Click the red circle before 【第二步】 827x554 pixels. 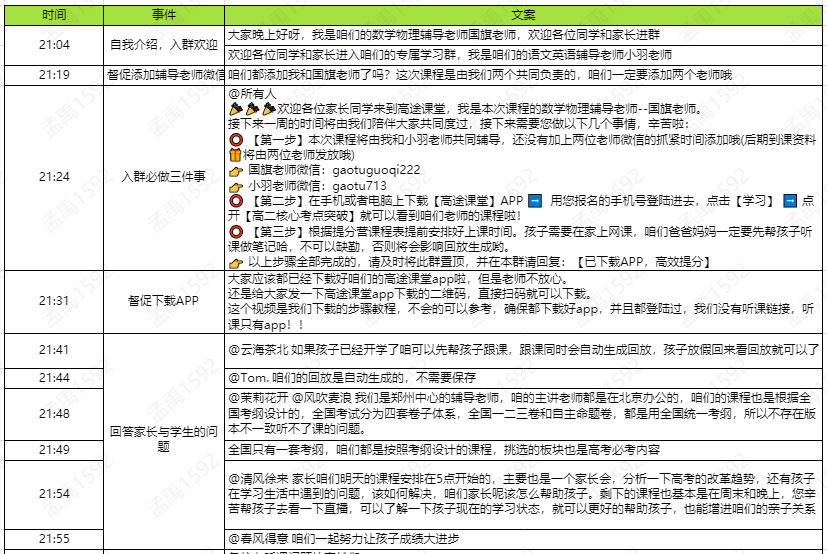[x=236, y=202]
